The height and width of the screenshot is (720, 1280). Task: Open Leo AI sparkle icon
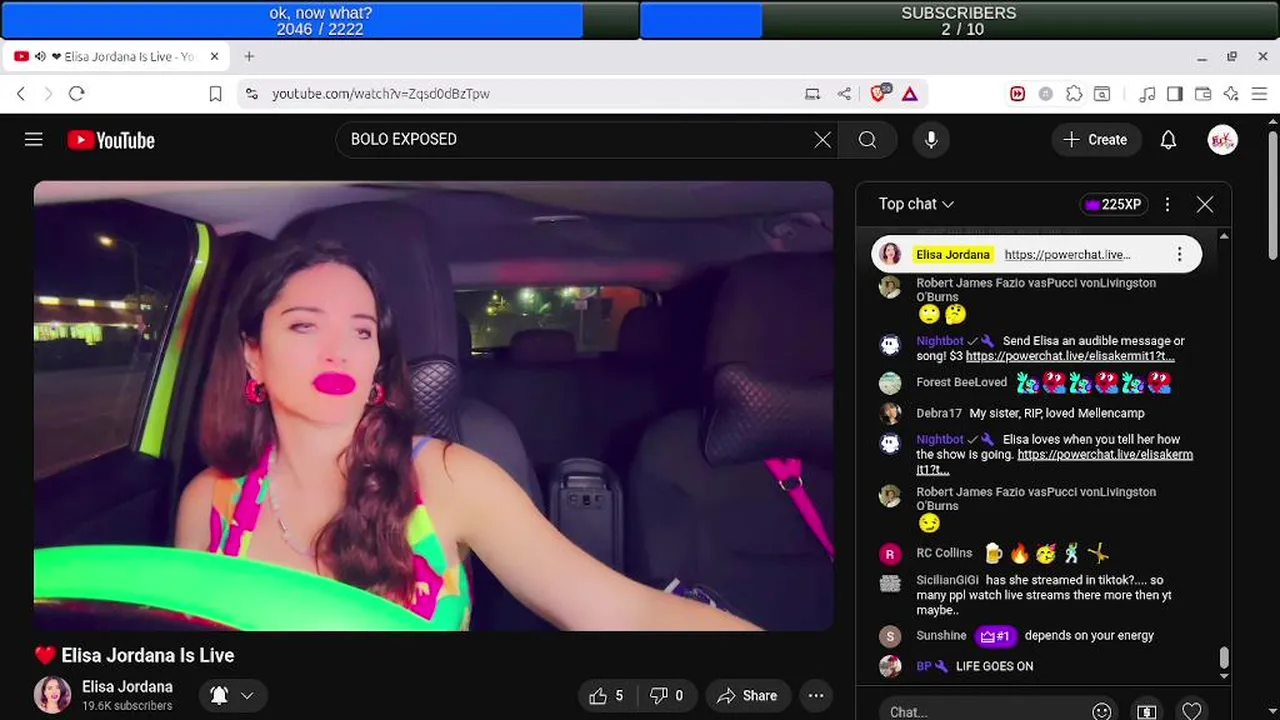1231,94
